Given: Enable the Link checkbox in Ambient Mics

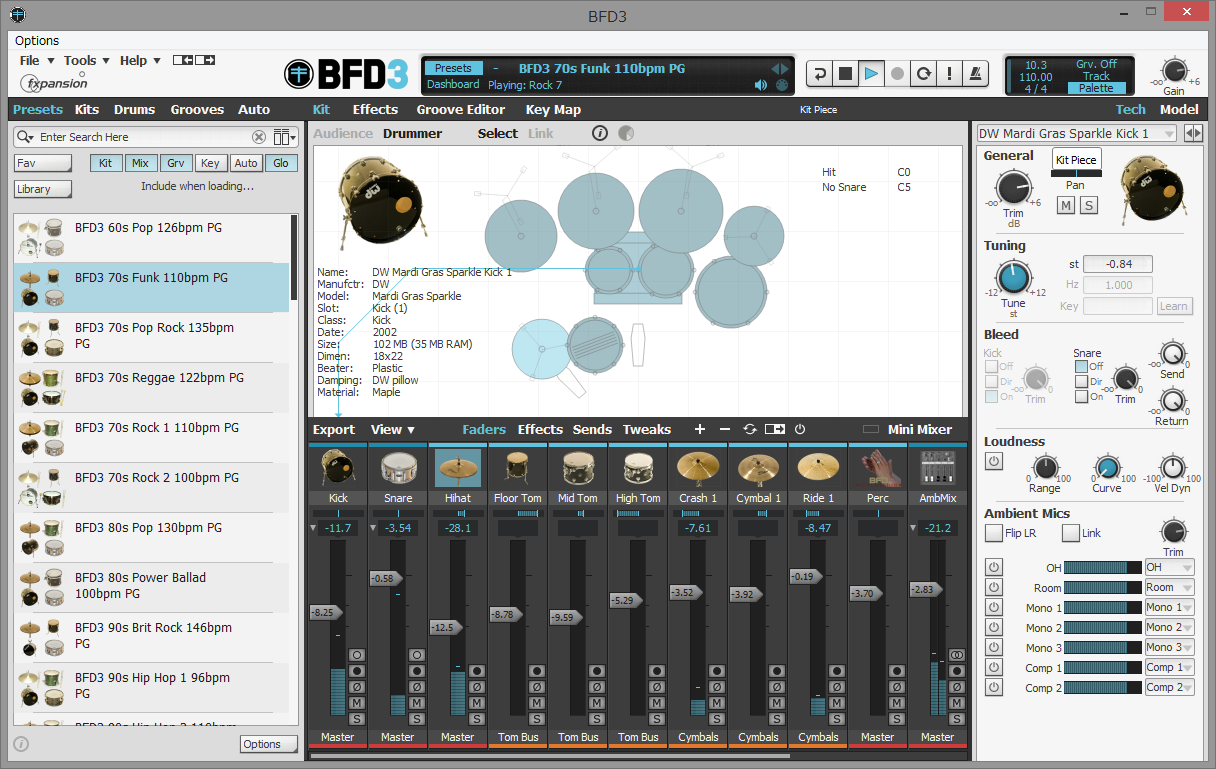Looking at the screenshot, I should point(1071,533).
